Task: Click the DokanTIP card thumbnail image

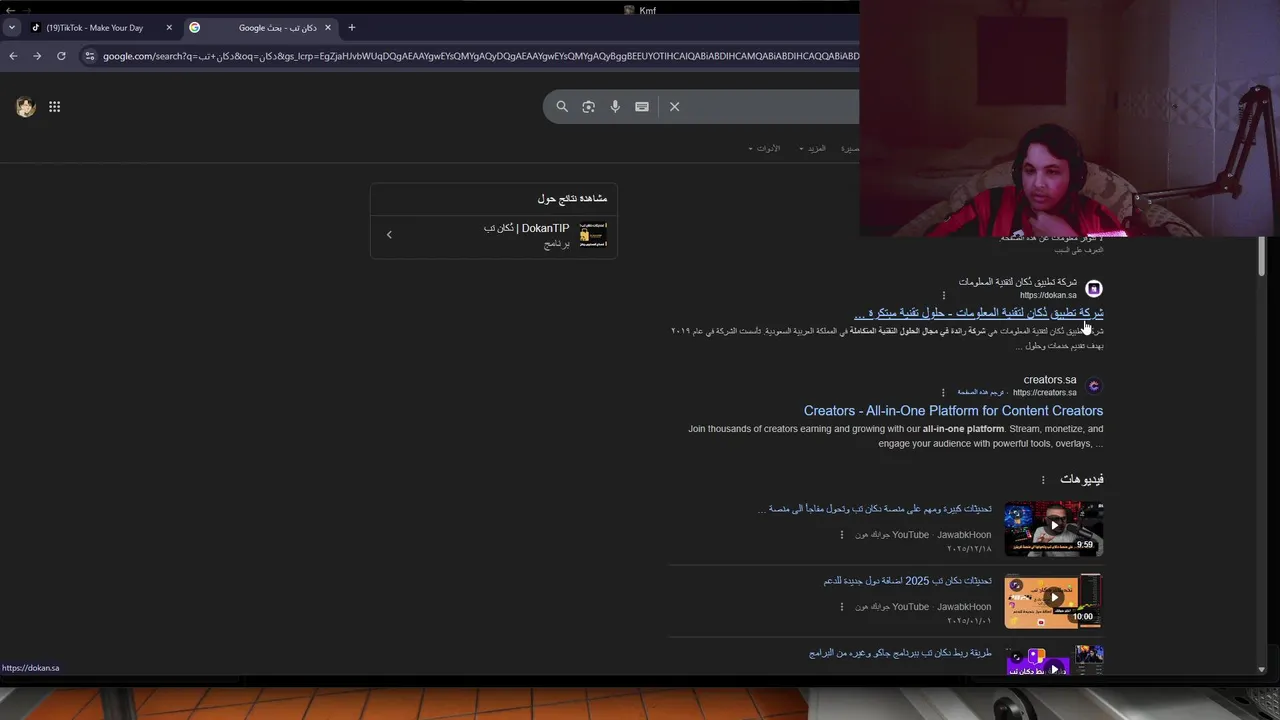Action: tap(593, 235)
